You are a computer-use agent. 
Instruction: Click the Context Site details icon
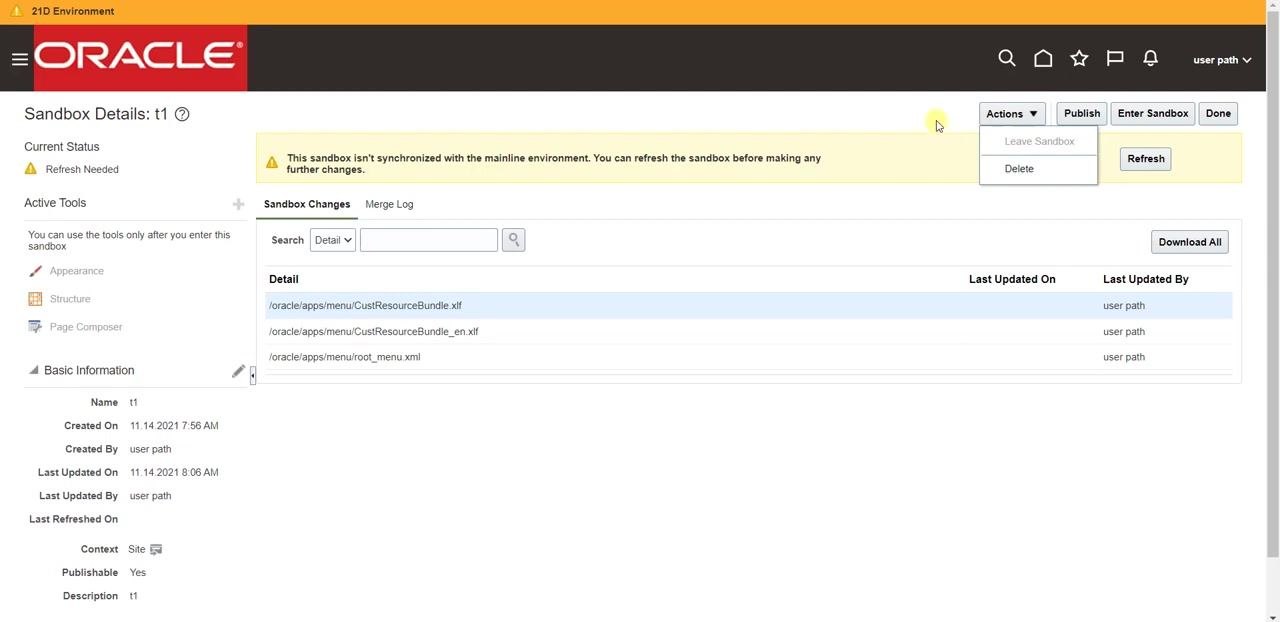[x=156, y=549]
